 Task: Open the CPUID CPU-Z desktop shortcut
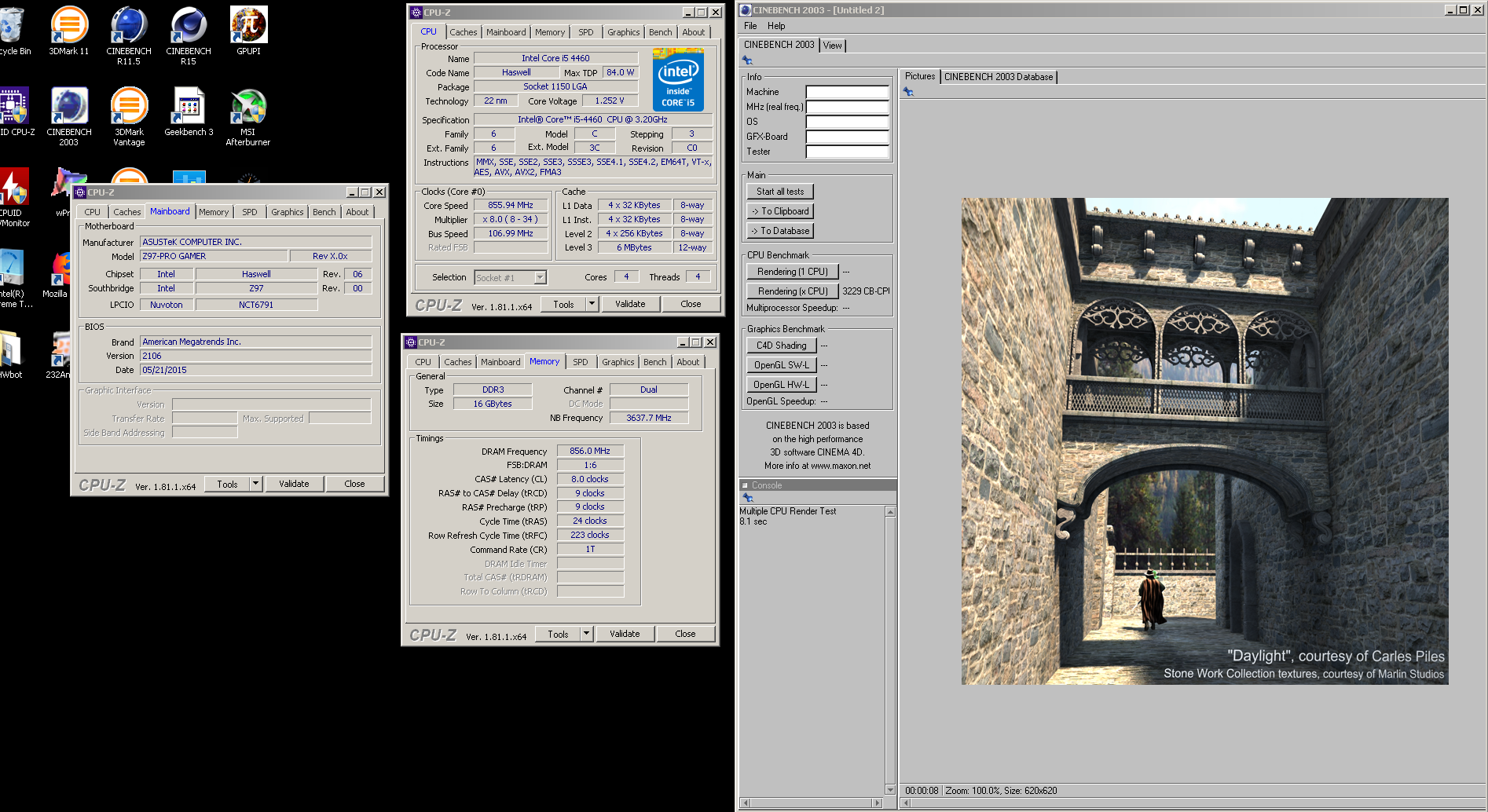[x=15, y=112]
